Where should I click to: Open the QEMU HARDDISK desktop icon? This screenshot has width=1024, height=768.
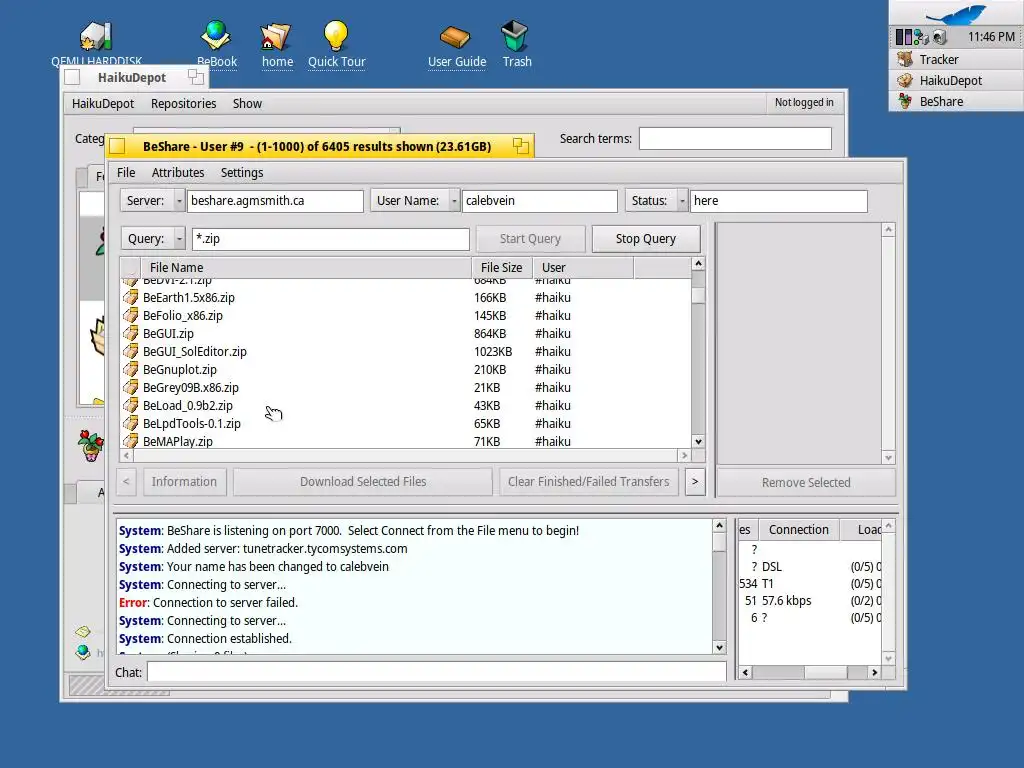[96, 37]
